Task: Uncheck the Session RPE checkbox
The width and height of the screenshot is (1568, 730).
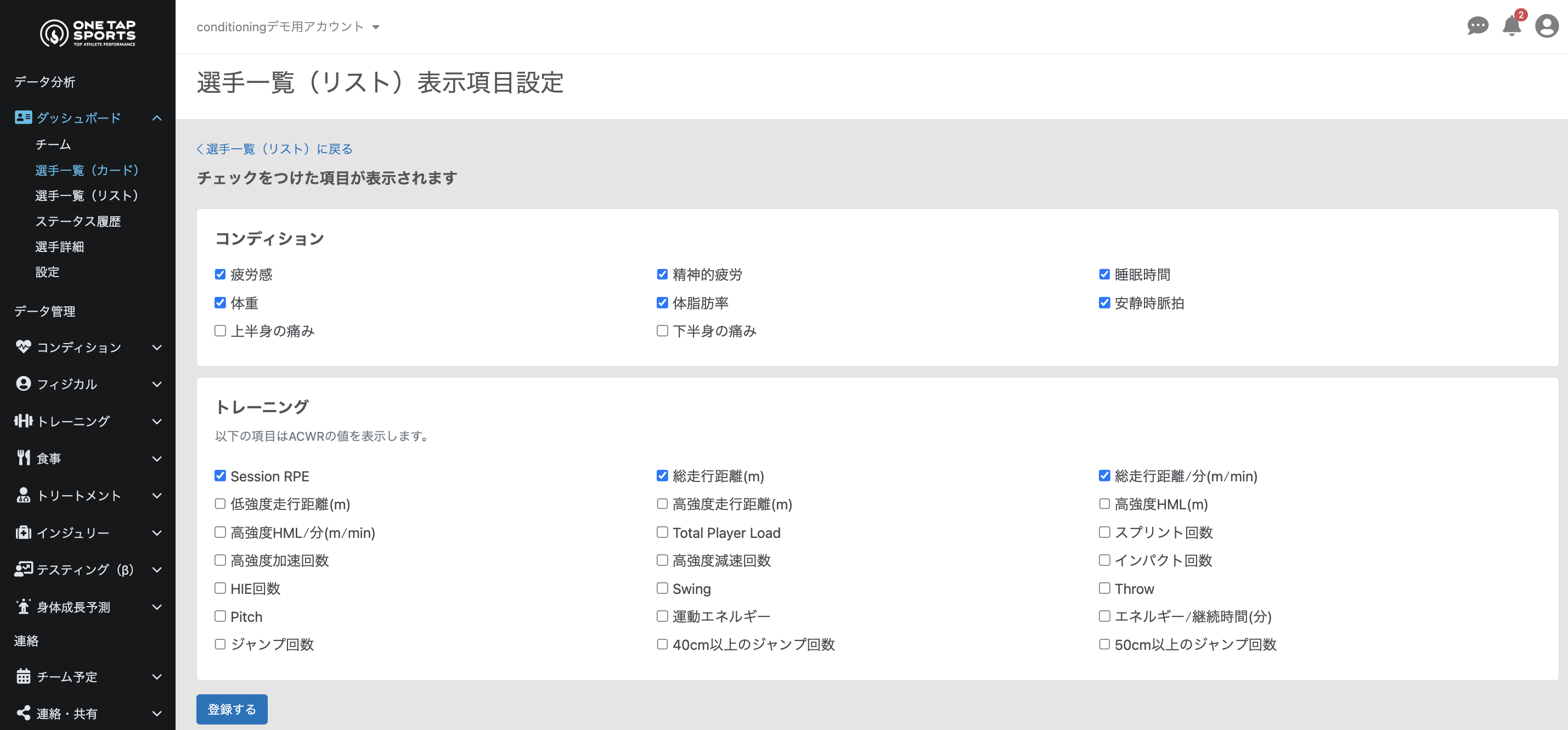Action: point(221,476)
